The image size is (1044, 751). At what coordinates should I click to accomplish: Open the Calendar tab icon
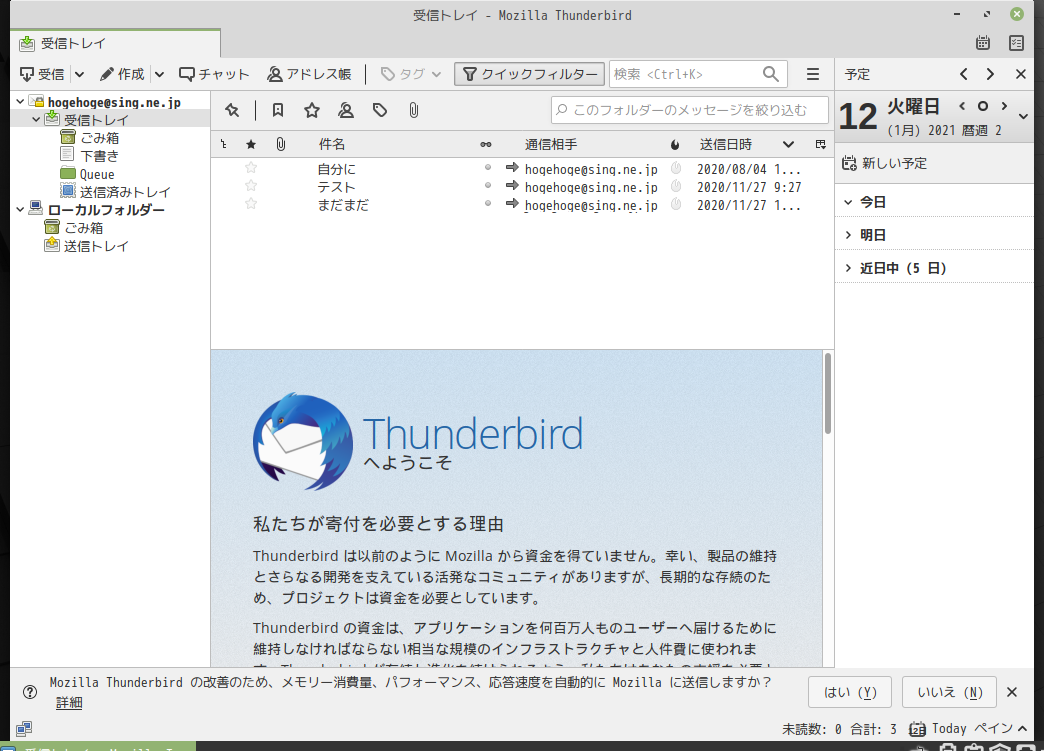pos(983,43)
